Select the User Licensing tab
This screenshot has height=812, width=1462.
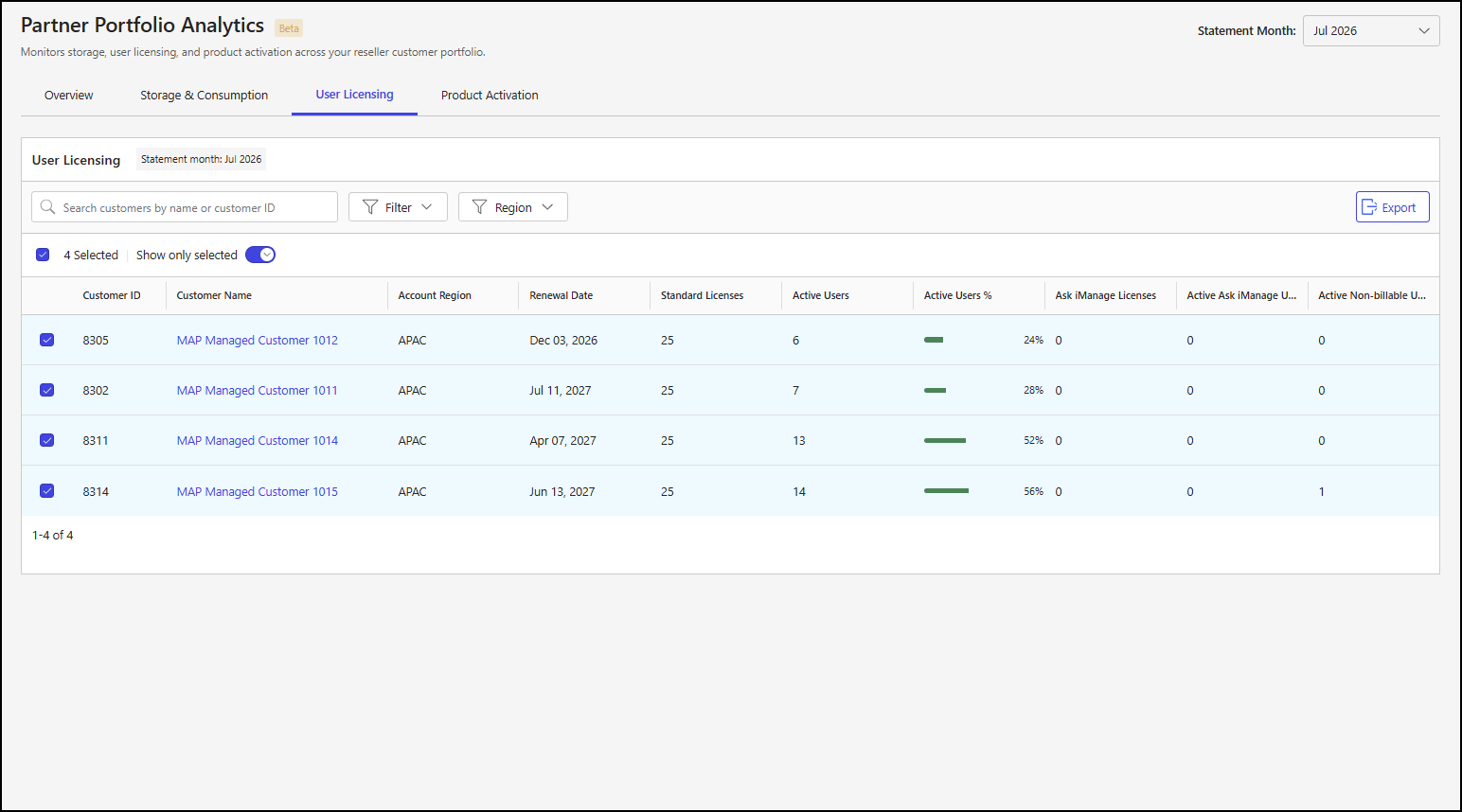click(x=354, y=95)
